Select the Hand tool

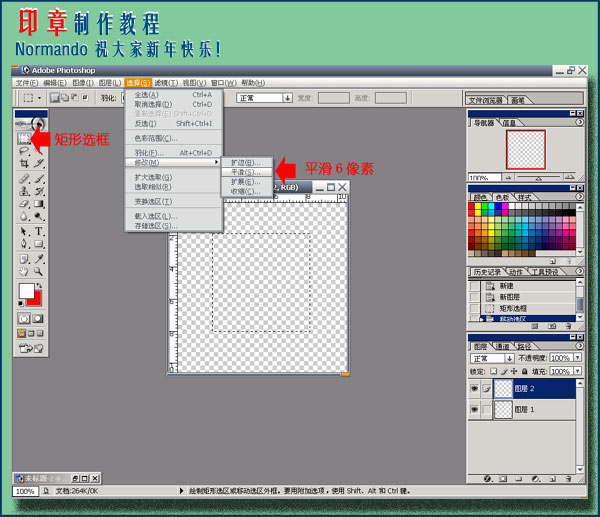pos(24,272)
